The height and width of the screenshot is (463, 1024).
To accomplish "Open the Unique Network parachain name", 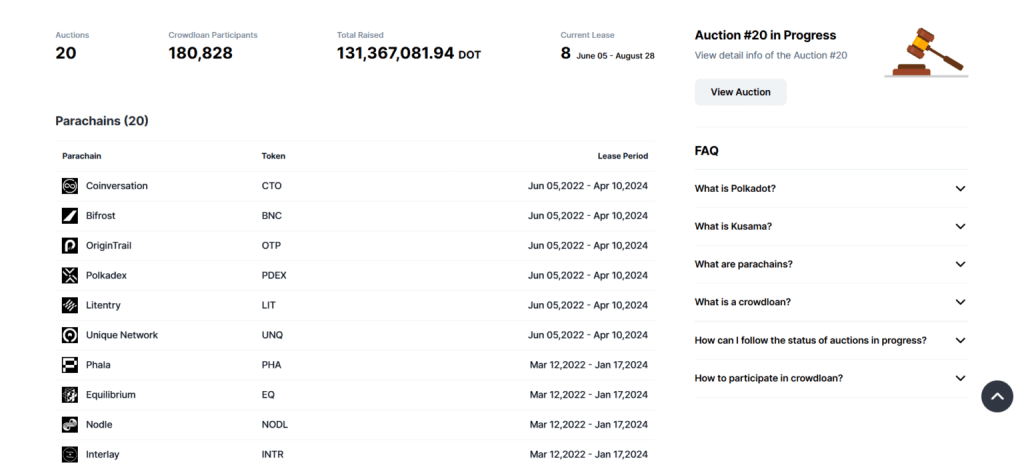I will coord(122,335).
